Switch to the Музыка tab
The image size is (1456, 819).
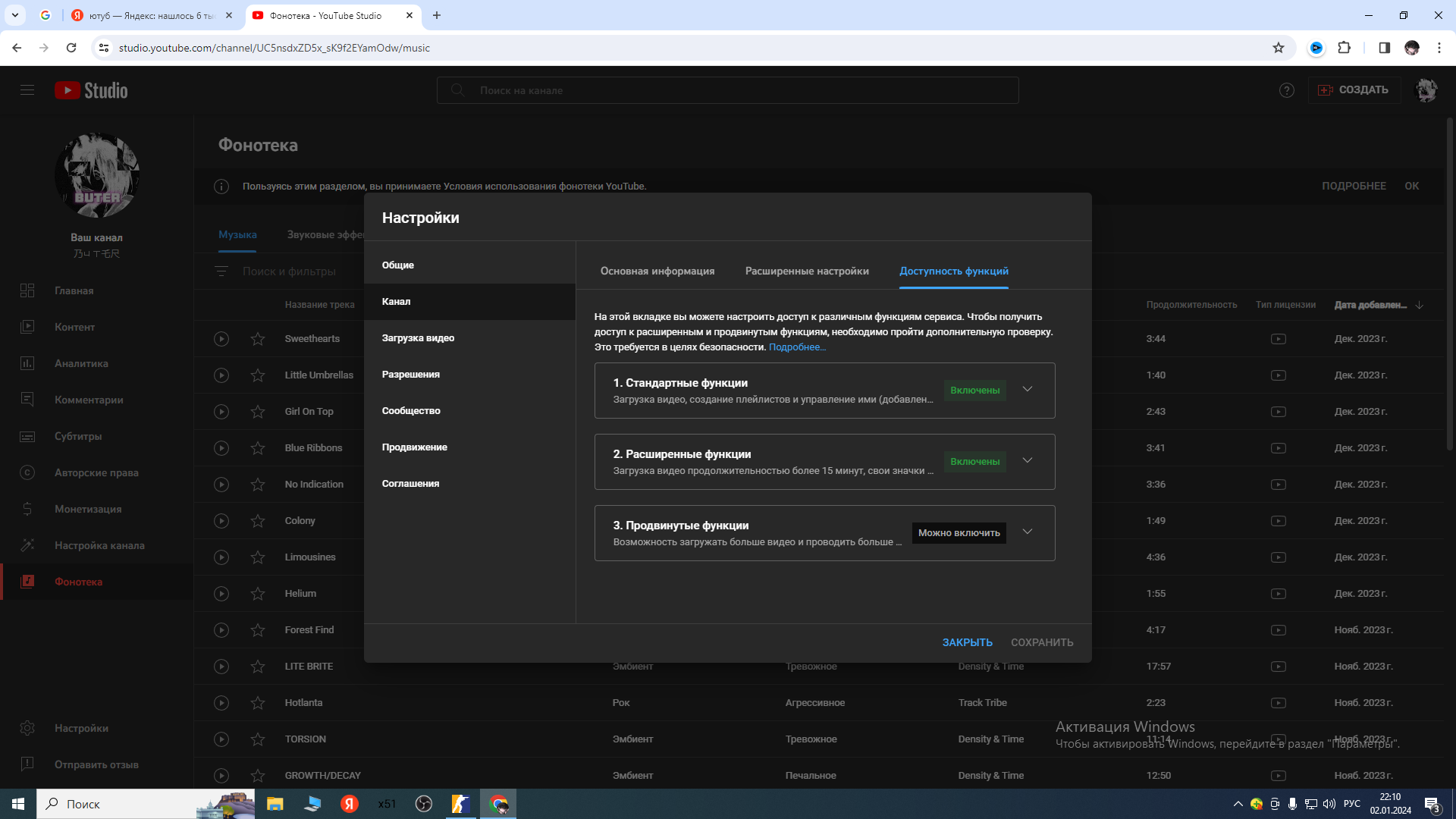237,235
